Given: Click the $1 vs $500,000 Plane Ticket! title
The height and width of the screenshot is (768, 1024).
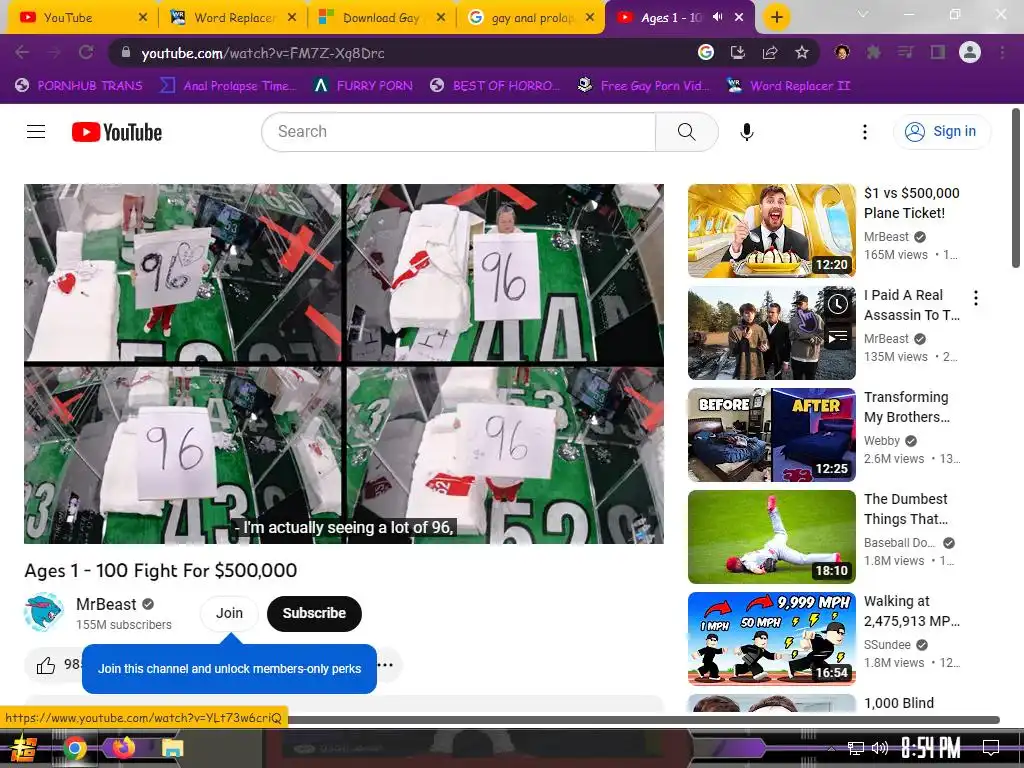Looking at the screenshot, I should coord(912,202).
